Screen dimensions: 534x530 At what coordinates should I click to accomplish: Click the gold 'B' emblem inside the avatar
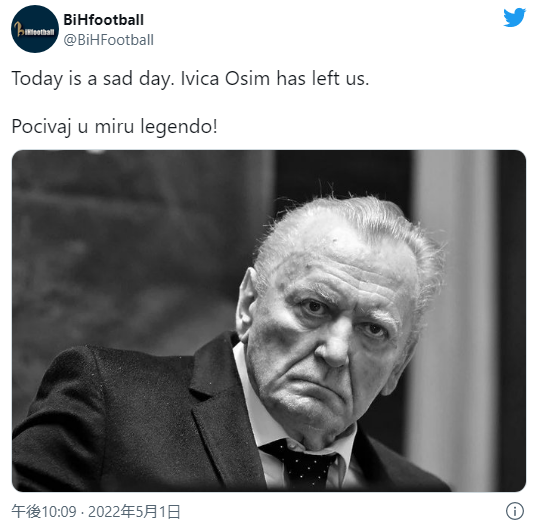(19, 29)
